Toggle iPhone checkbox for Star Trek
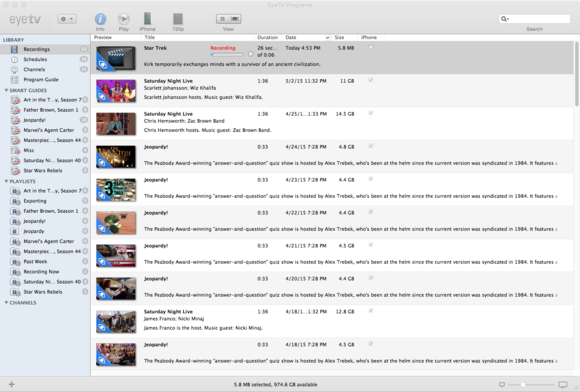The width and height of the screenshot is (580, 392). click(x=371, y=47)
